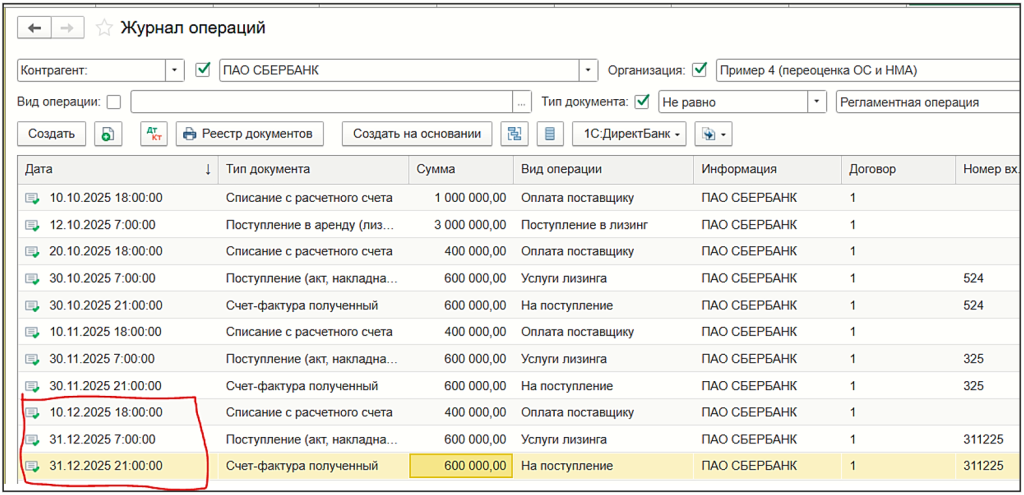Click the forward navigation arrow
The width and height of the screenshot is (1024, 495).
(x=68, y=28)
